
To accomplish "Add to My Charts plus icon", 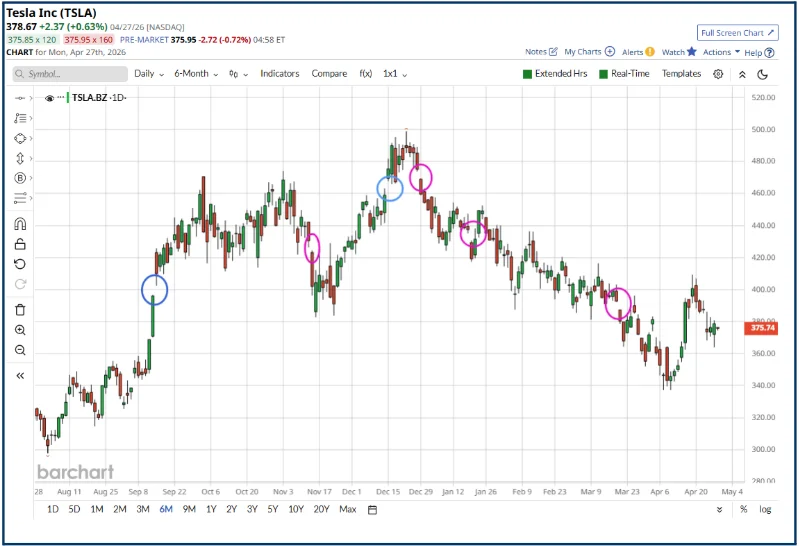I will coord(609,51).
